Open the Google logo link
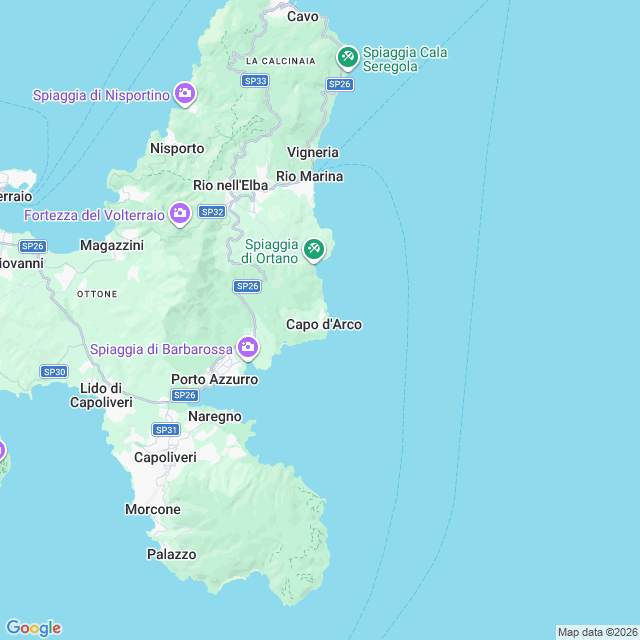This screenshot has height=640, width=640. 34,628
